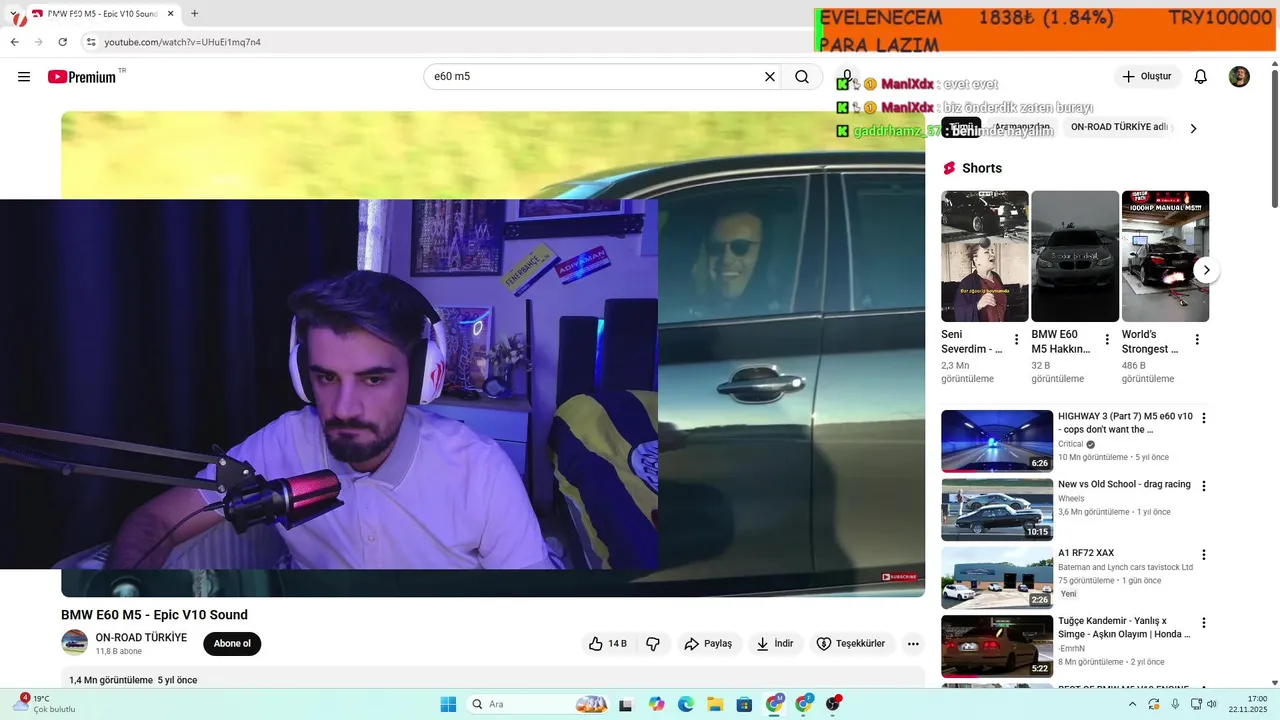Open volume control in system tray
Viewport: 1280px width, 720px height.
[x=1211, y=704]
